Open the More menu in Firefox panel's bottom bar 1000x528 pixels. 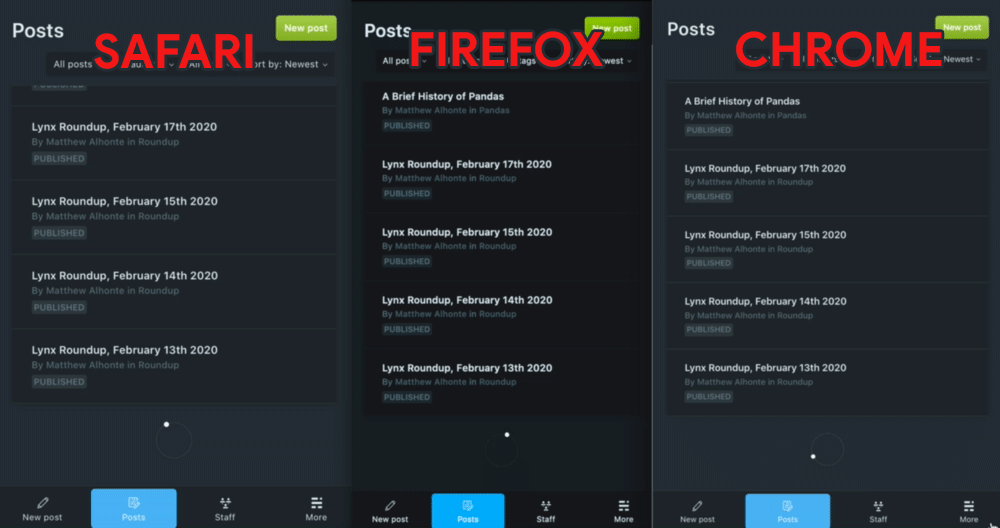pyautogui.click(x=624, y=511)
